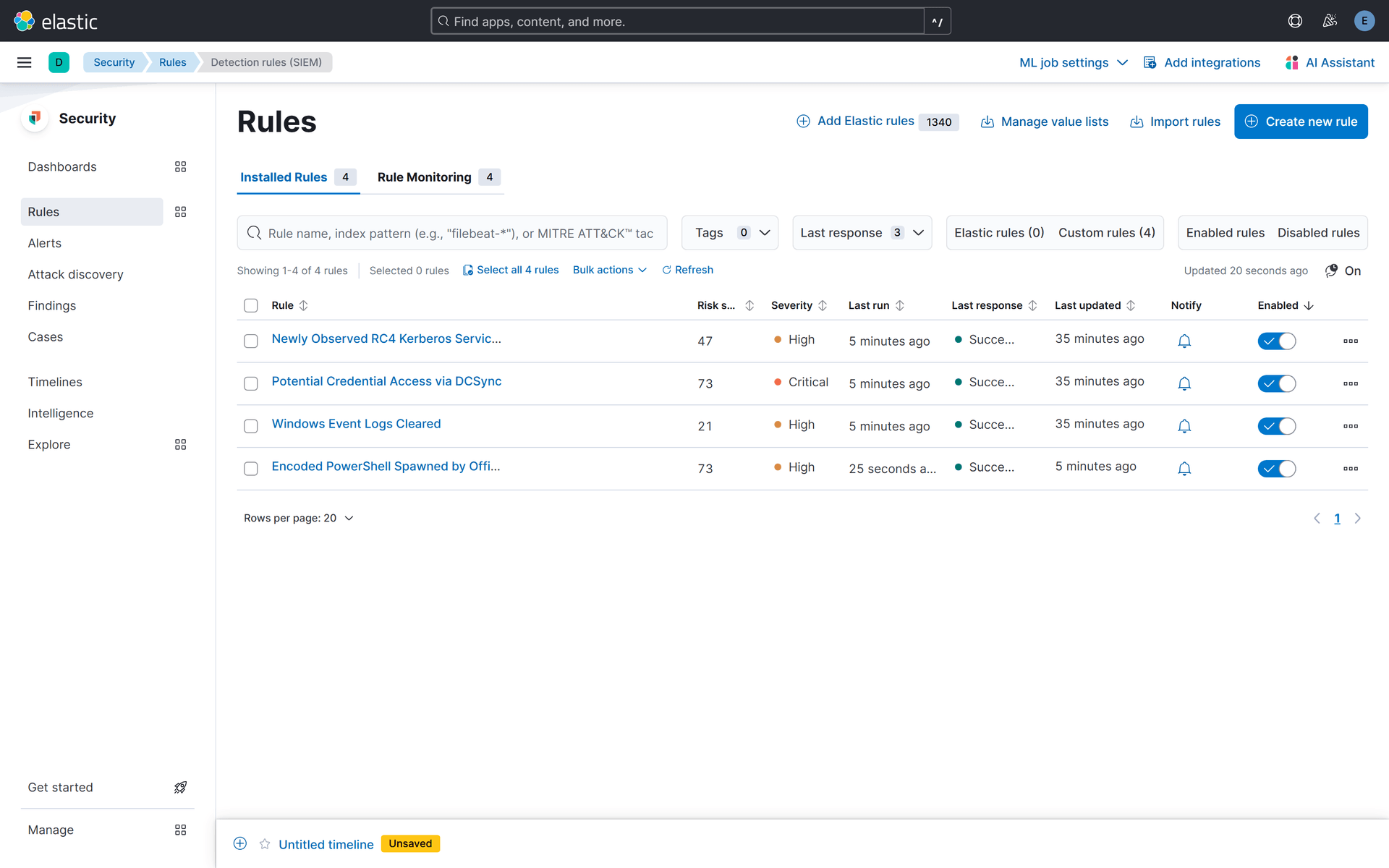Click Create new rule button
1389x868 pixels.
1301,122
